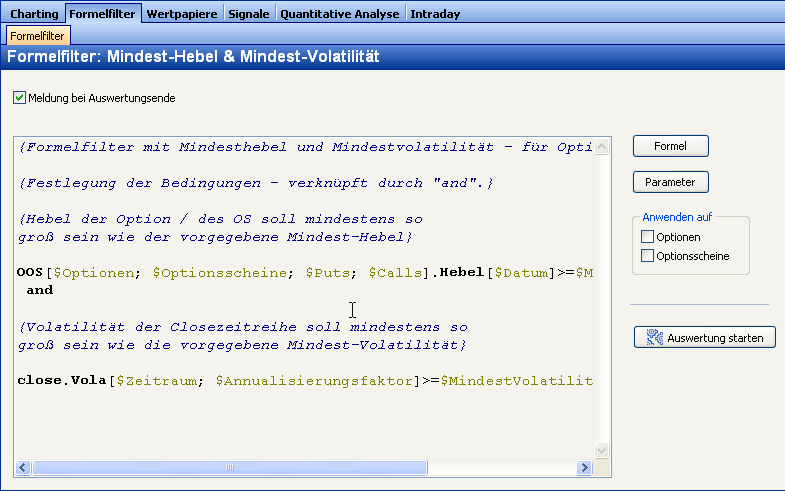The width and height of the screenshot is (785, 491).
Task: Click the vertical scrollbar's up arrow
Action: tap(602, 145)
